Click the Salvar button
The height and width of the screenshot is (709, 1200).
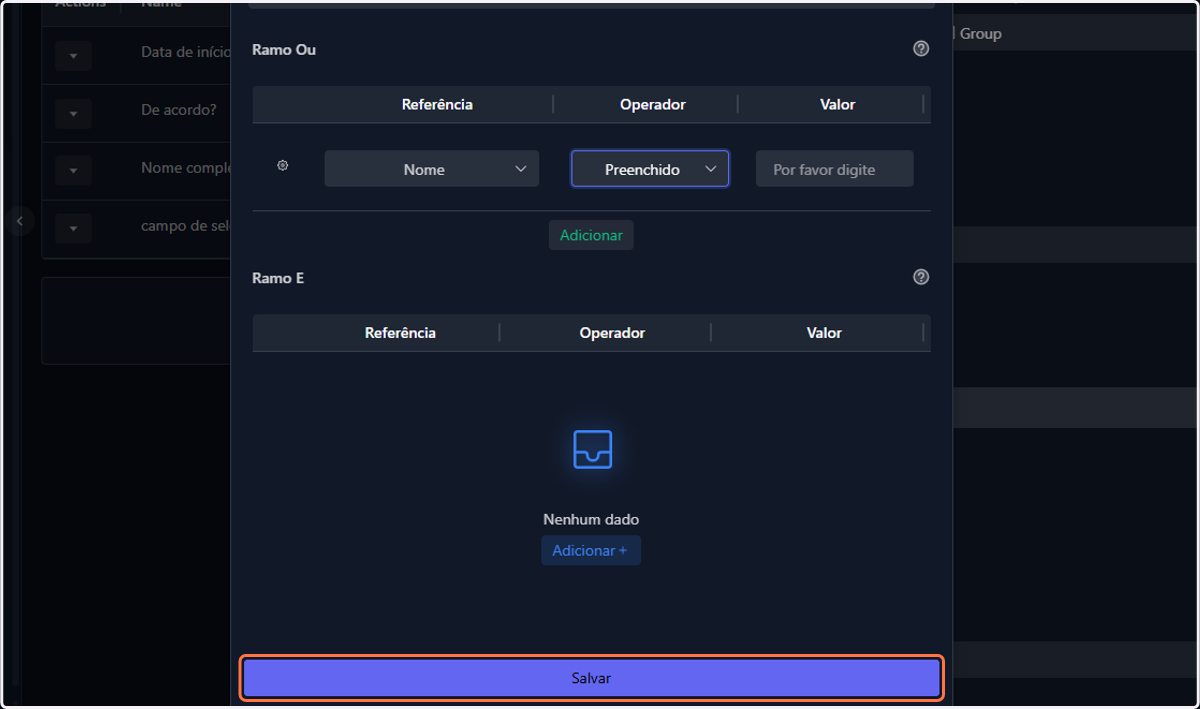pos(591,678)
